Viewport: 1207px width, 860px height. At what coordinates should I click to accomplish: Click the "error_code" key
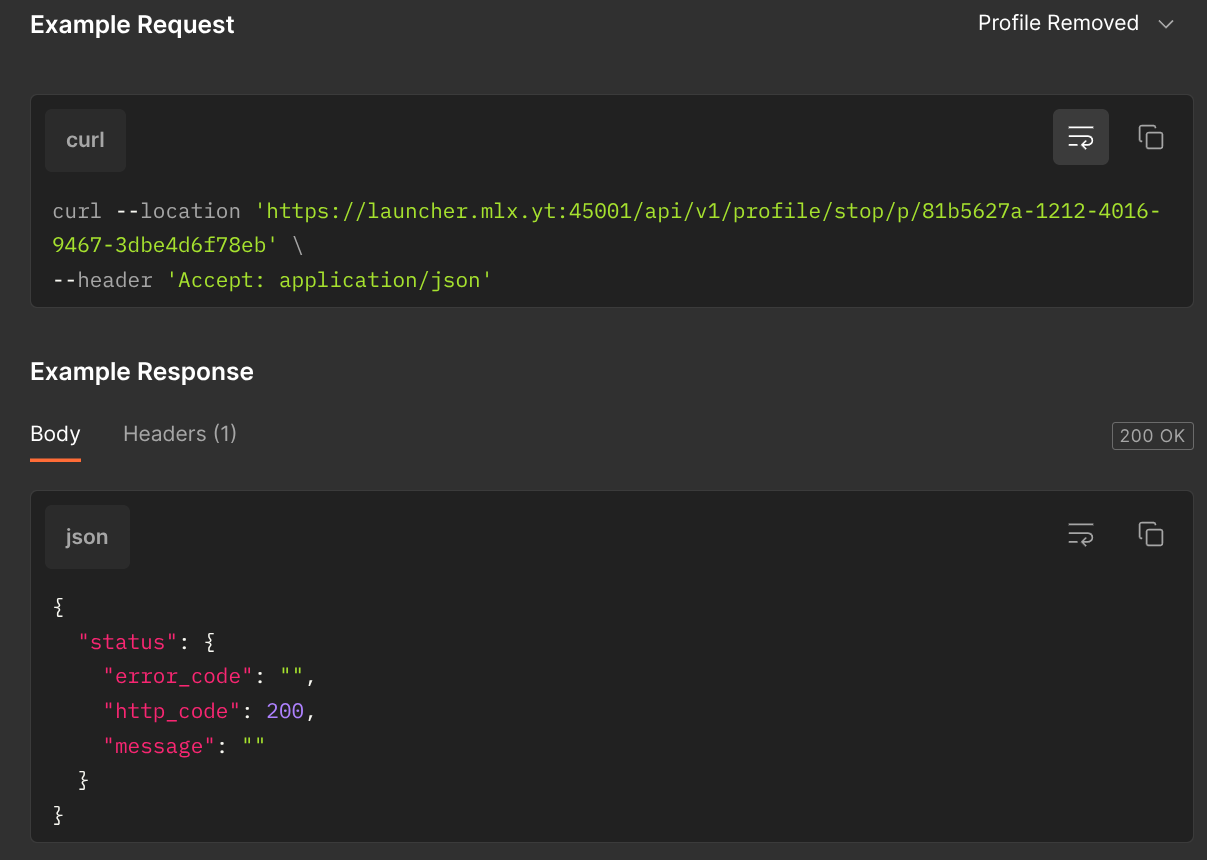coord(178,677)
